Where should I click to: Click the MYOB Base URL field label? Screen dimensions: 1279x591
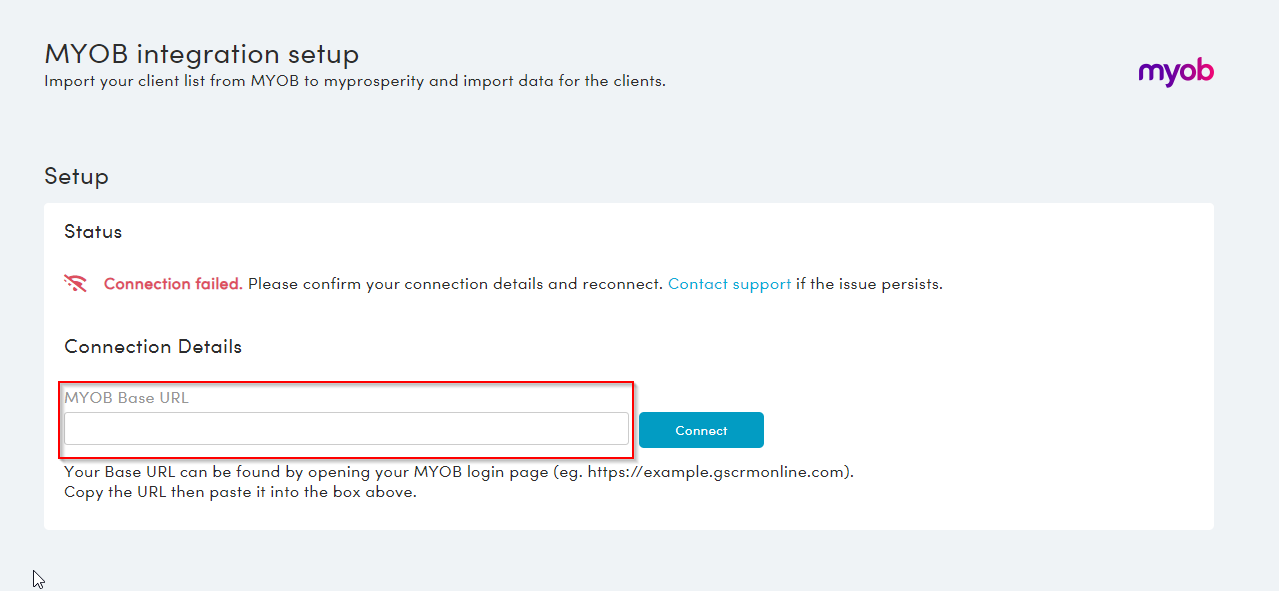click(126, 398)
